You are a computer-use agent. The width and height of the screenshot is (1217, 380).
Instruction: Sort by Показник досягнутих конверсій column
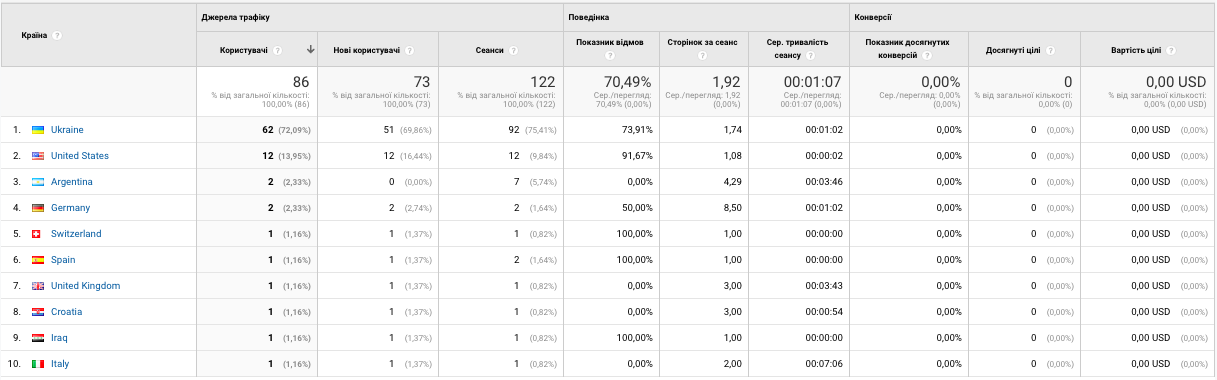click(908, 50)
